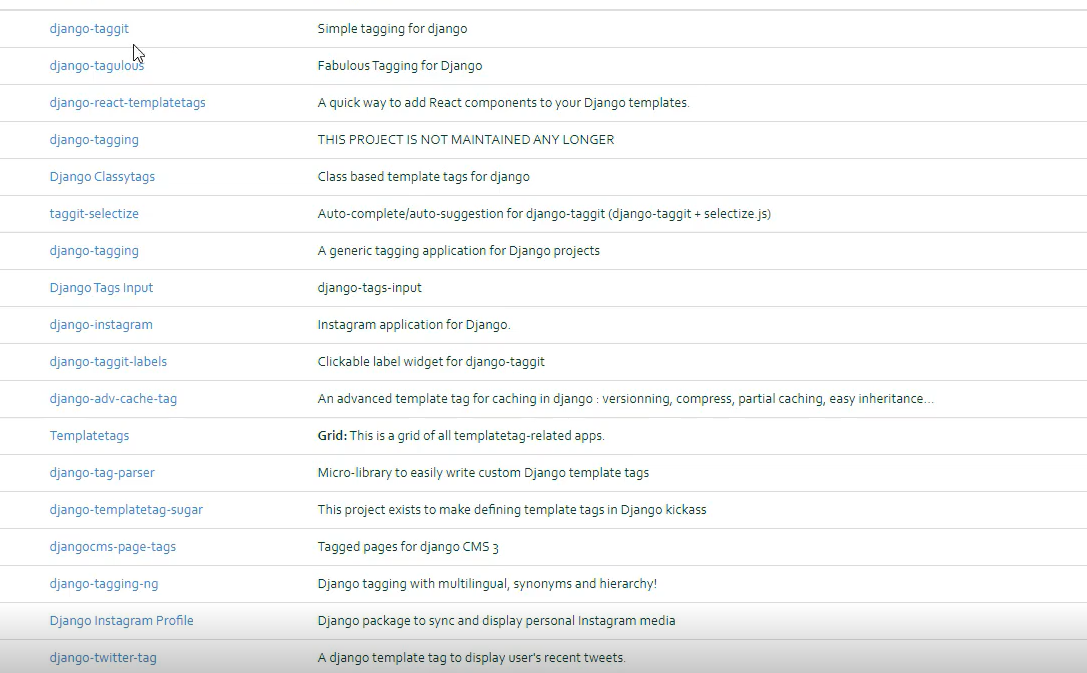Open the django-adv-cache-tag link
Screen dimensions: 1087x673
[113, 399]
